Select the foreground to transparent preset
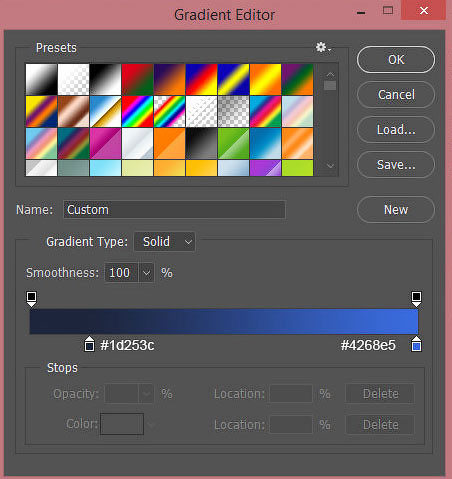The width and height of the screenshot is (452, 479). [x=73, y=79]
